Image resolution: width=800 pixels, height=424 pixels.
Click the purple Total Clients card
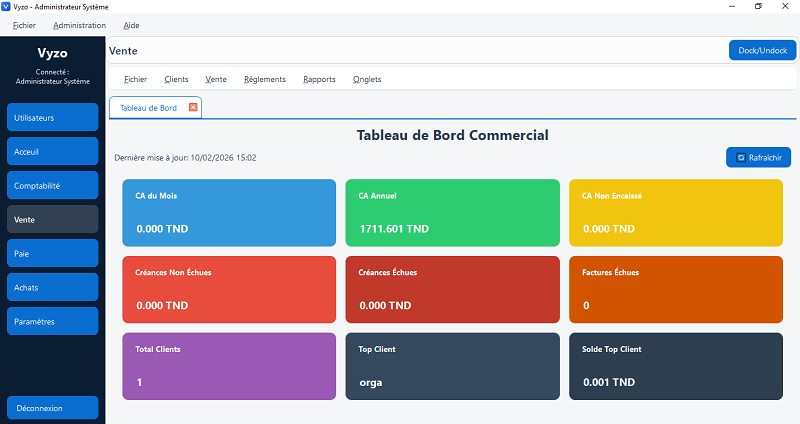click(x=229, y=366)
